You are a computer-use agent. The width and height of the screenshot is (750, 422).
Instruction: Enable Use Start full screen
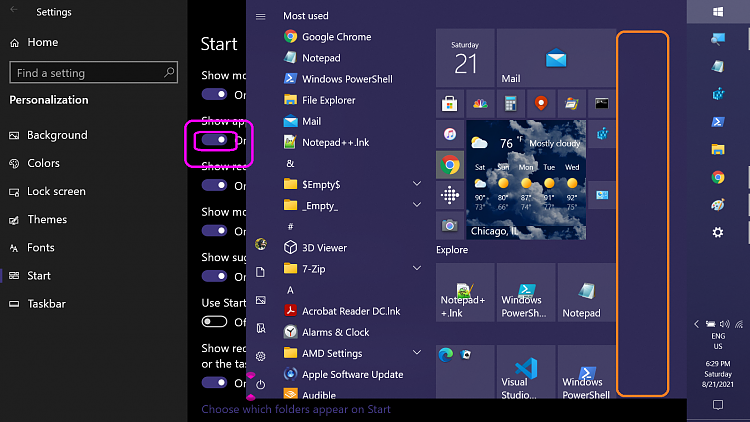point(214,322)
